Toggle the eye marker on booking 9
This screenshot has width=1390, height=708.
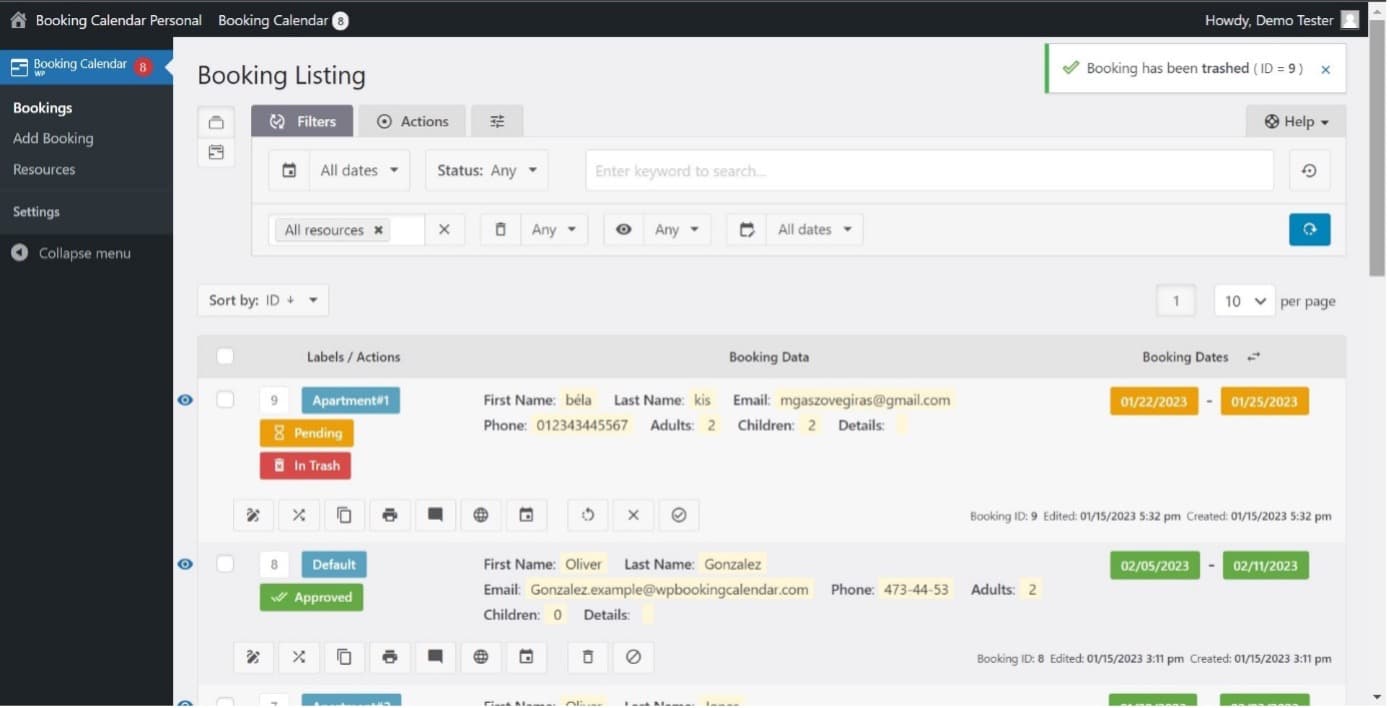pyautogui.click(x=185, y=400)
